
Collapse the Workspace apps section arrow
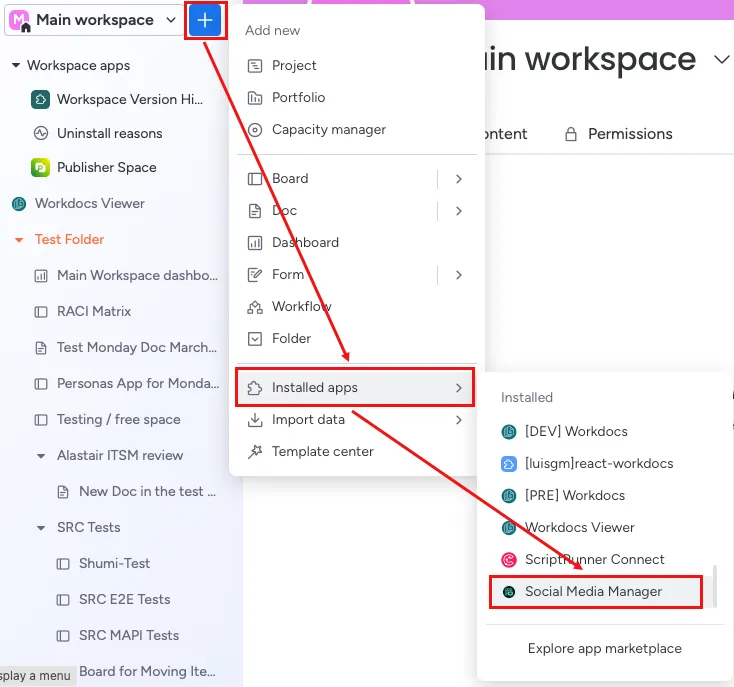(x=16, y=65)
